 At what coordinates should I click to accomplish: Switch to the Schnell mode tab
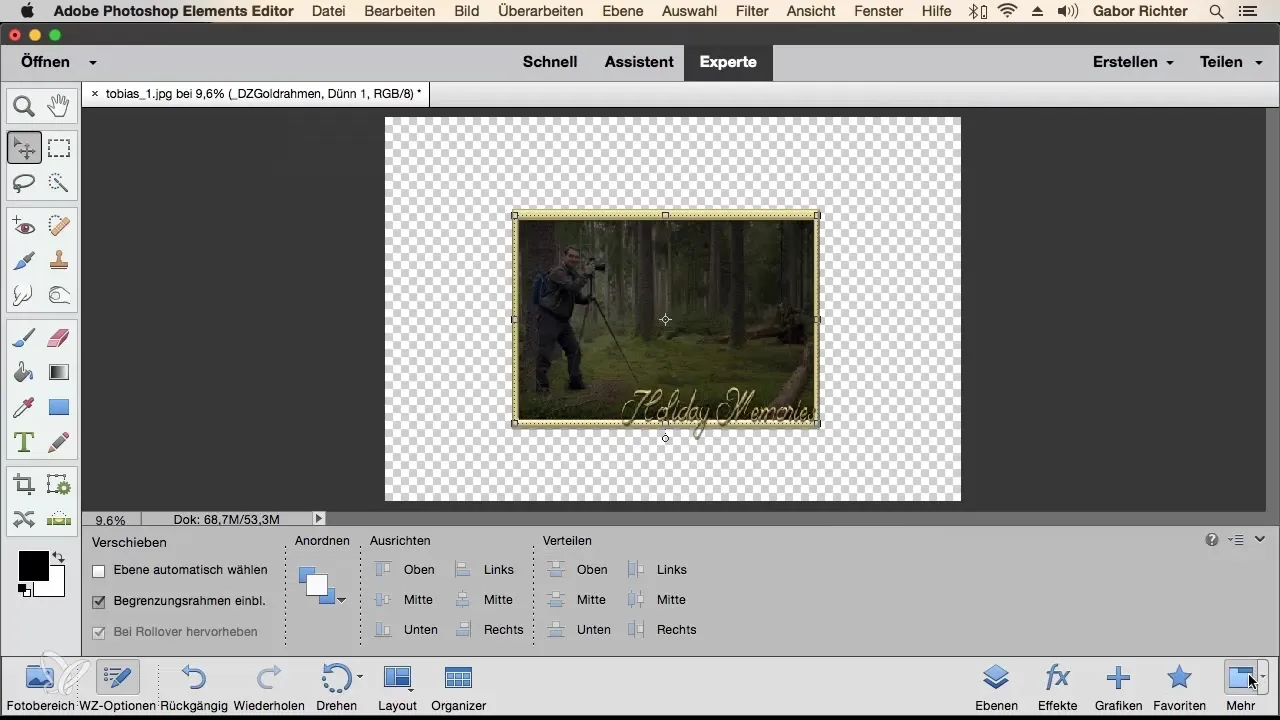pos(550,62)
